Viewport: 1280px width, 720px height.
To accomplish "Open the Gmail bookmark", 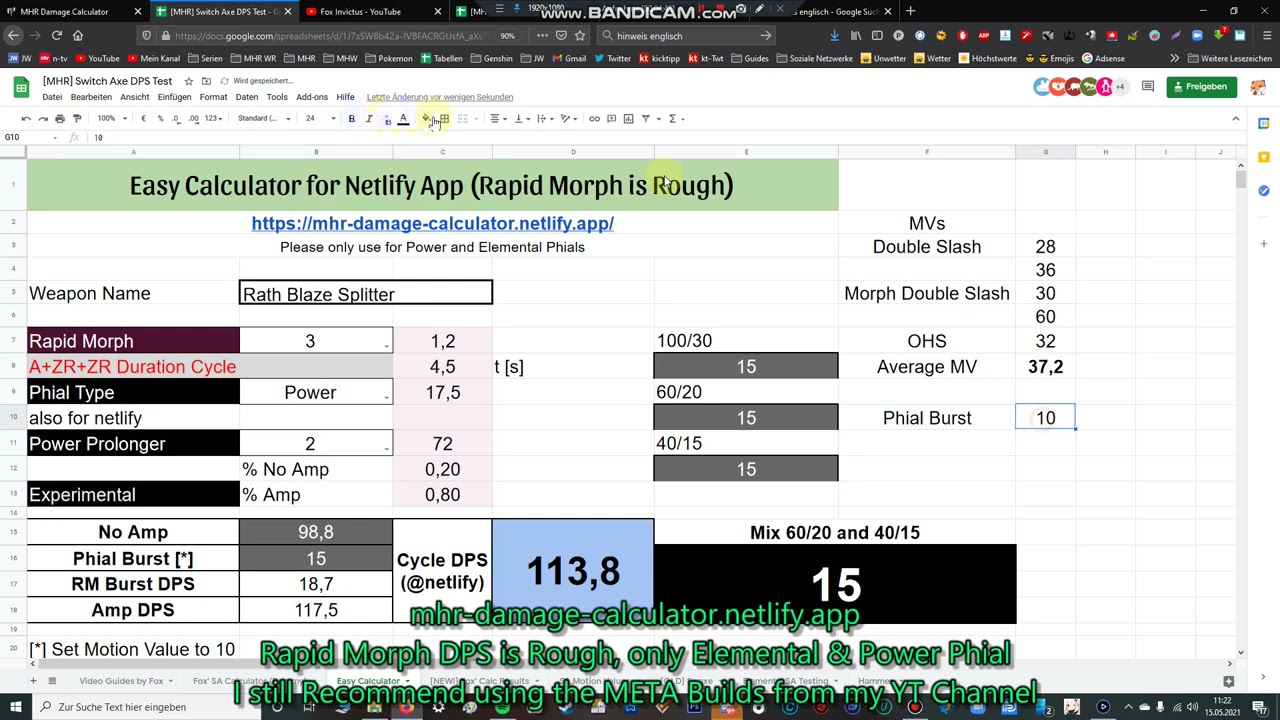I will point(569,58).
